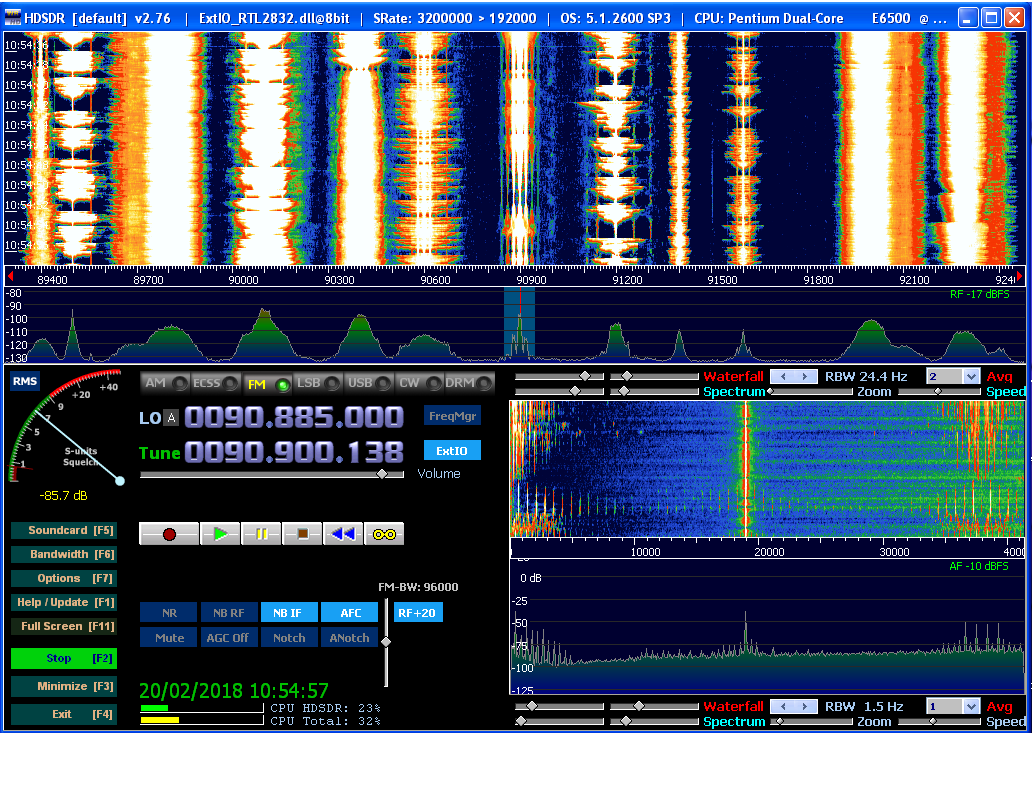Screen dimensions: 1032x804
Task: Select USB demodulation mode
Action: click(369, 383)
